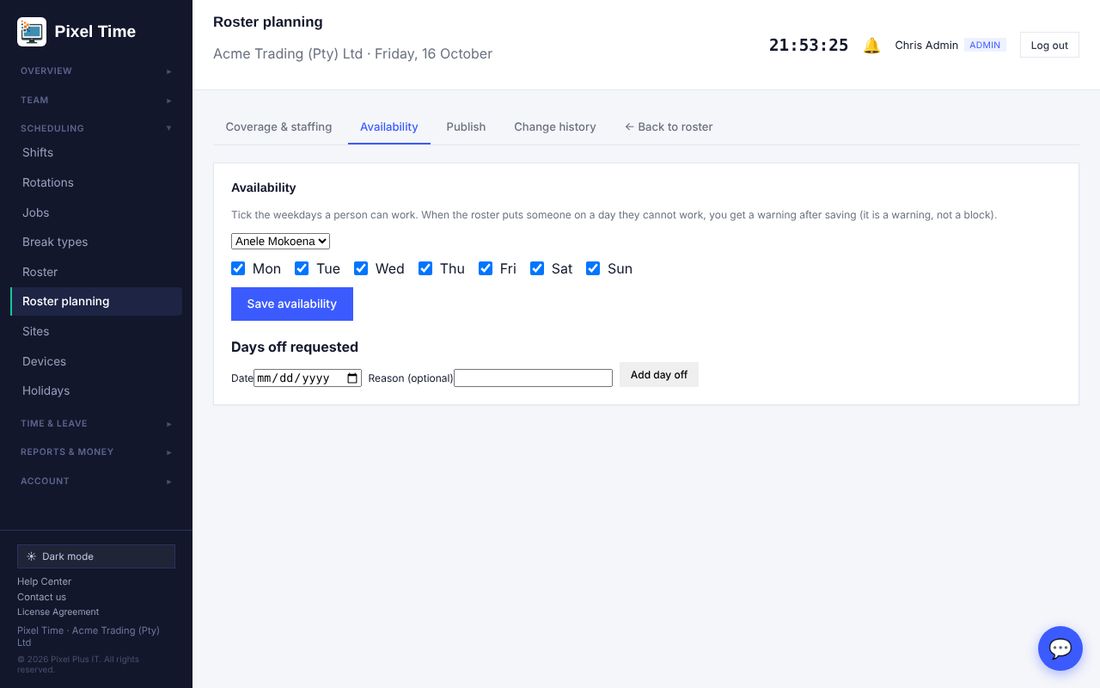
Task: Click the Reason (optional) text field
Action: click(x=533, y=378)
